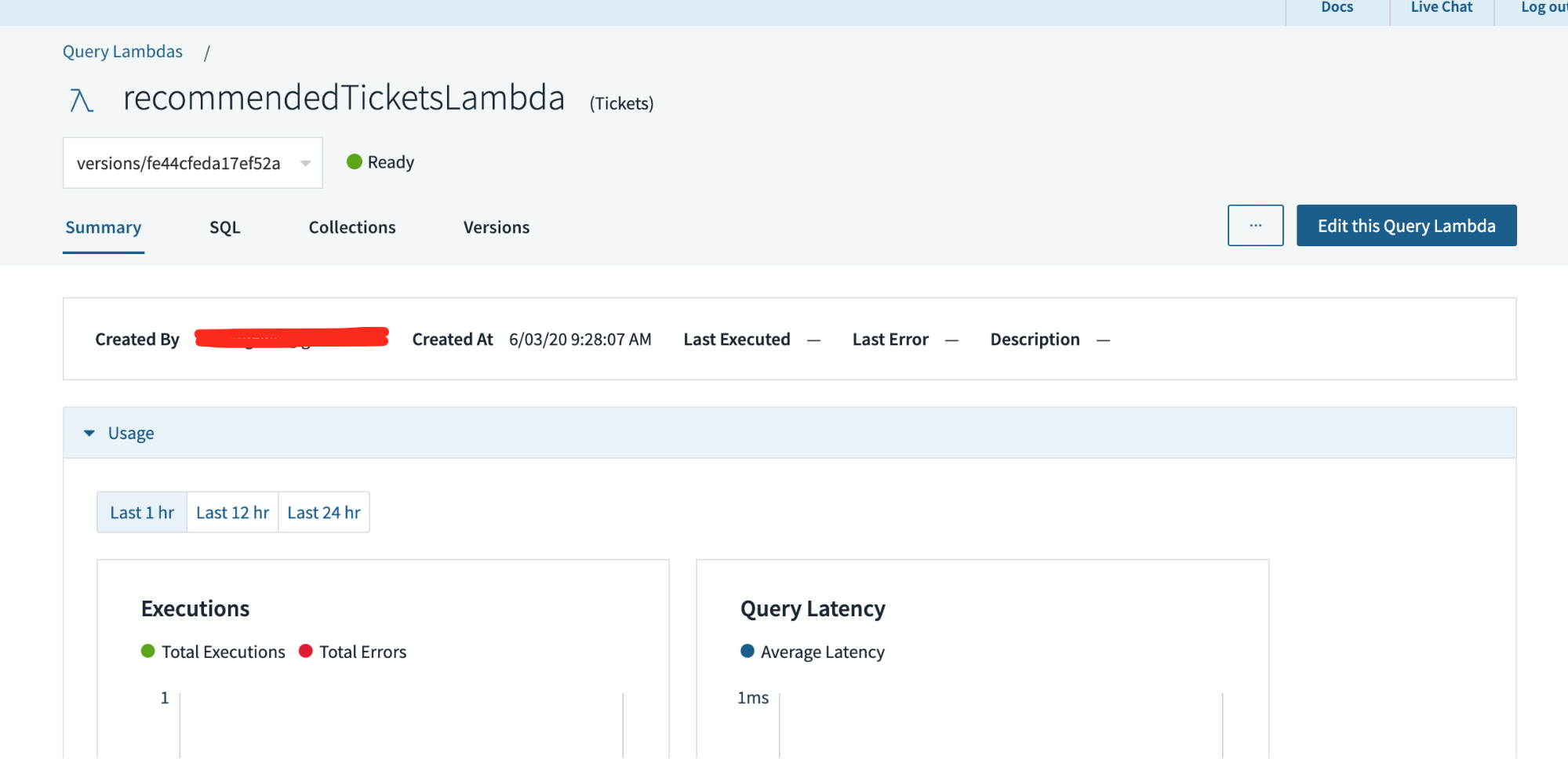This screenshot has height=759, width=1568.
Task: Click the Total Errors red legend dot
Action: pyautogui.click(x=307, y=651)
